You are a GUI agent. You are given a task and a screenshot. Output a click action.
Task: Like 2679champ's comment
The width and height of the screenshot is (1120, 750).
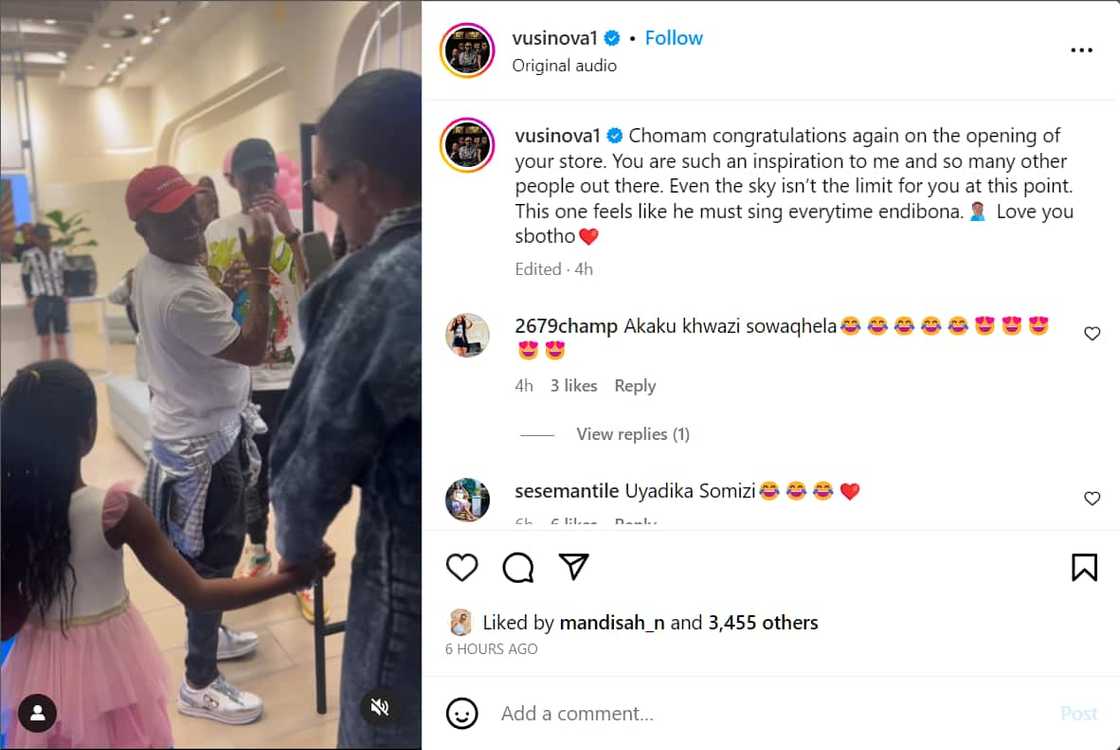click(1092, 334)
